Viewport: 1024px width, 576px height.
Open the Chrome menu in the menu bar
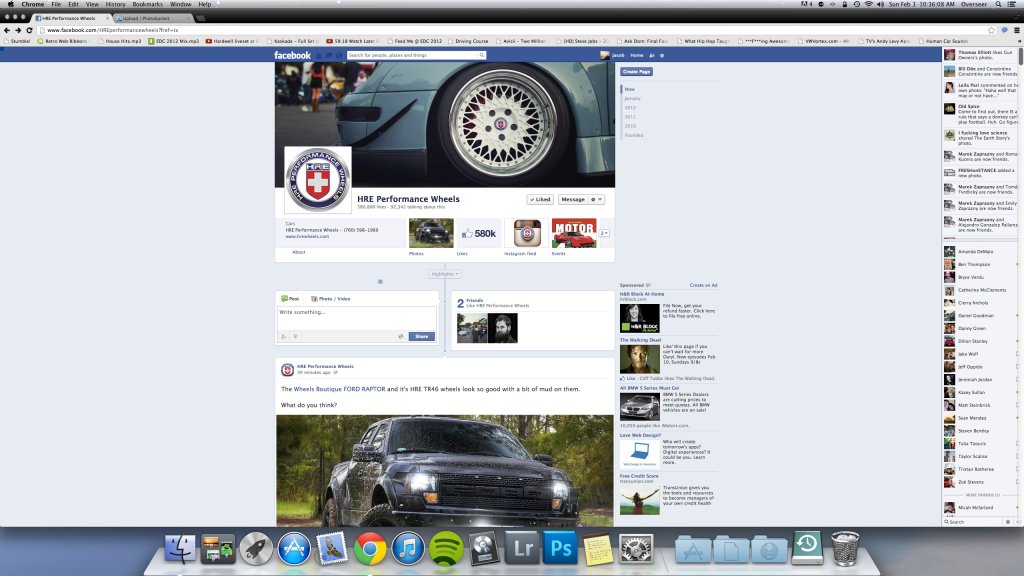click(x=32, y=5)
